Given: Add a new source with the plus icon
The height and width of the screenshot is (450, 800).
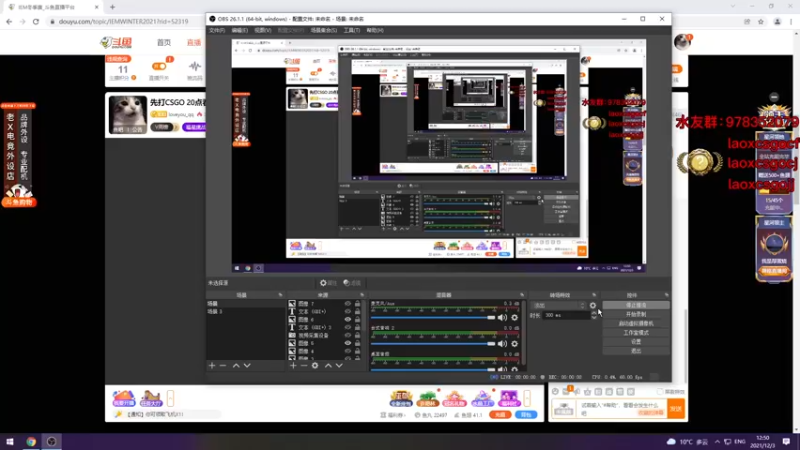Looking at the screenshot, I should [x=293, y=365].
